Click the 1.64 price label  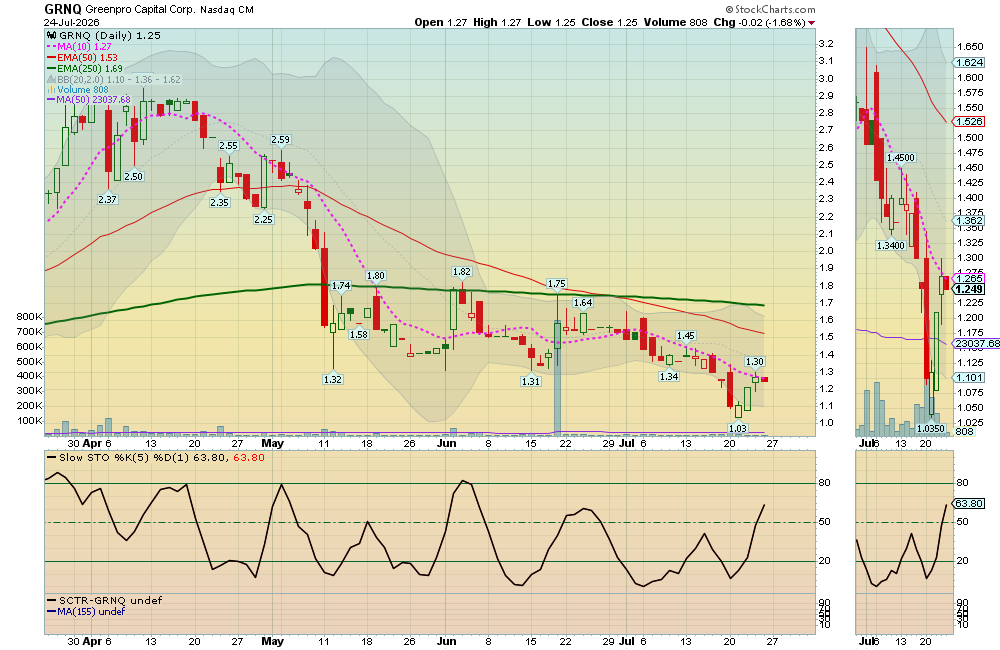[583, 303]
